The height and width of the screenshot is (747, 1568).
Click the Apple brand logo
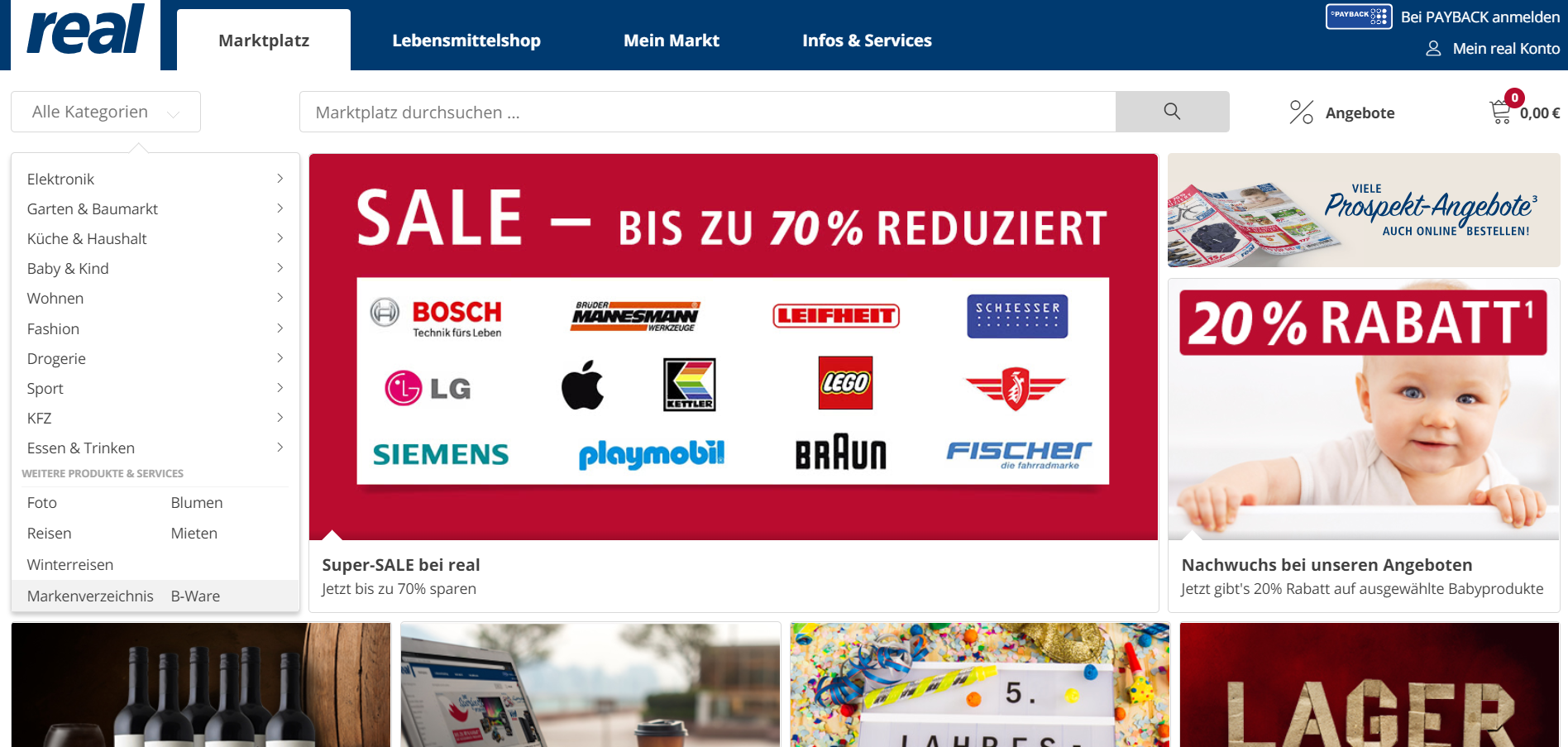[x=582, y=385]
